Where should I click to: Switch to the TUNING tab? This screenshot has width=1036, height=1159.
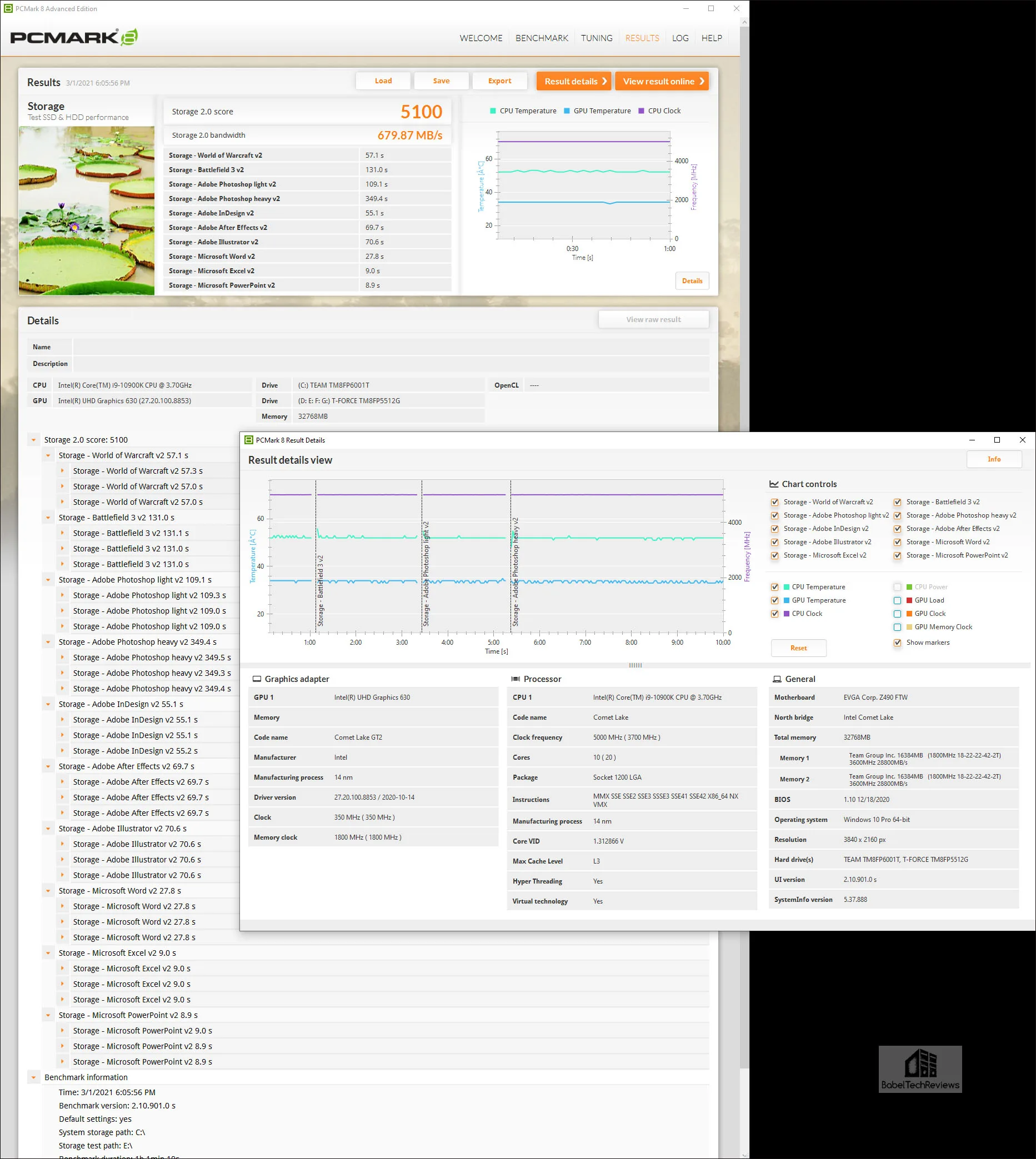[597, 38]
